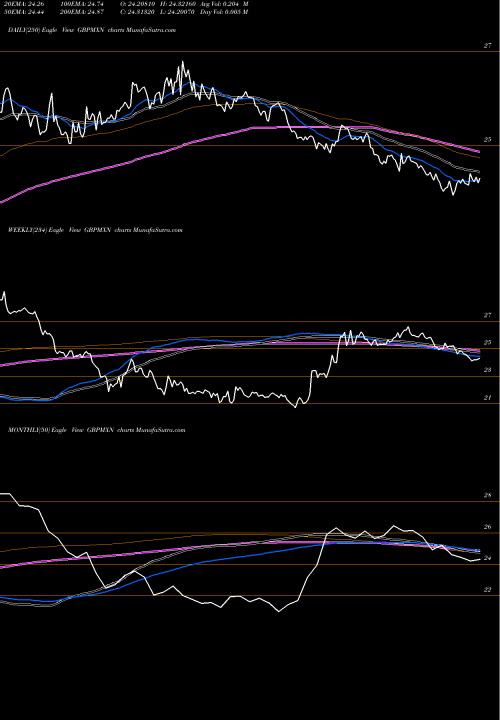Select the high price H: 24.32160
This screenshot has width=500, height=720.
[179, 4]
